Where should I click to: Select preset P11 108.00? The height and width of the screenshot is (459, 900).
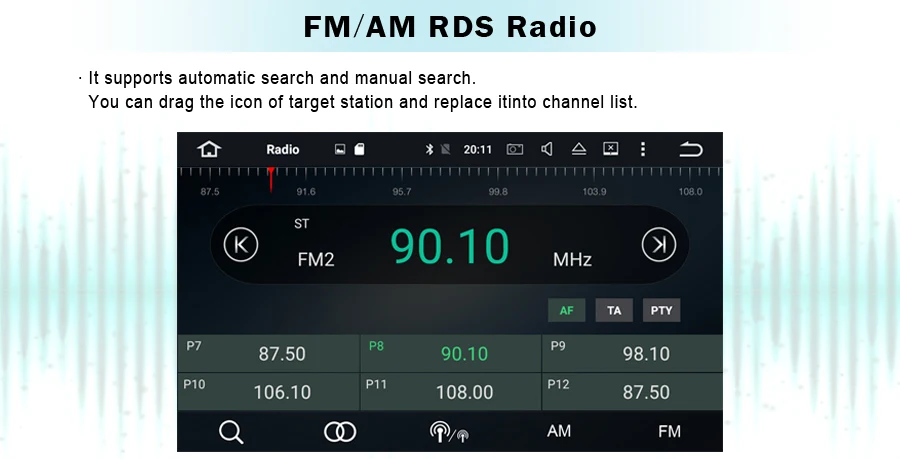pos(451,392)
